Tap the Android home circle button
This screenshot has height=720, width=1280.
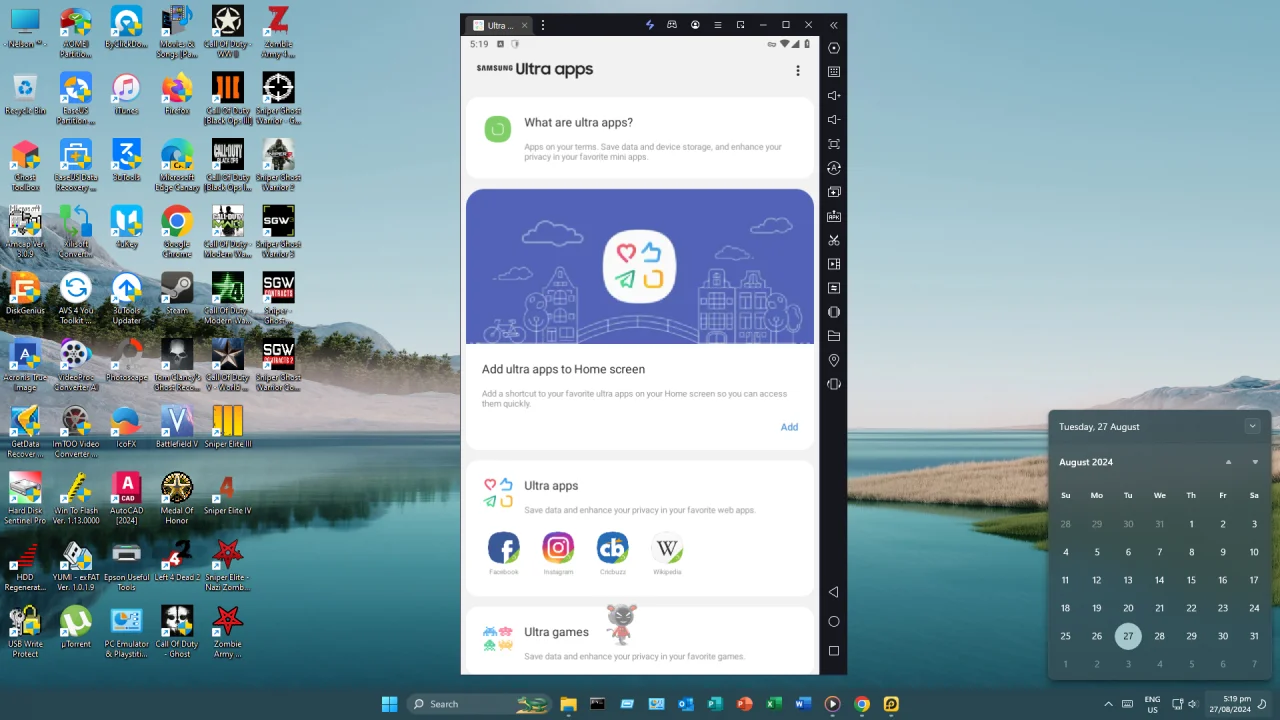click(x=834, y=622)
